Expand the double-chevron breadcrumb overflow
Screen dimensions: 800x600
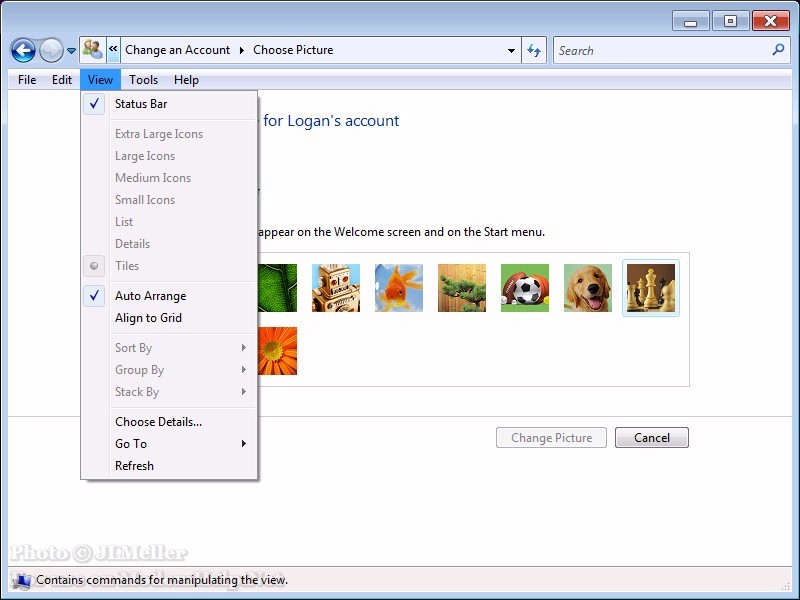point(113,49)
